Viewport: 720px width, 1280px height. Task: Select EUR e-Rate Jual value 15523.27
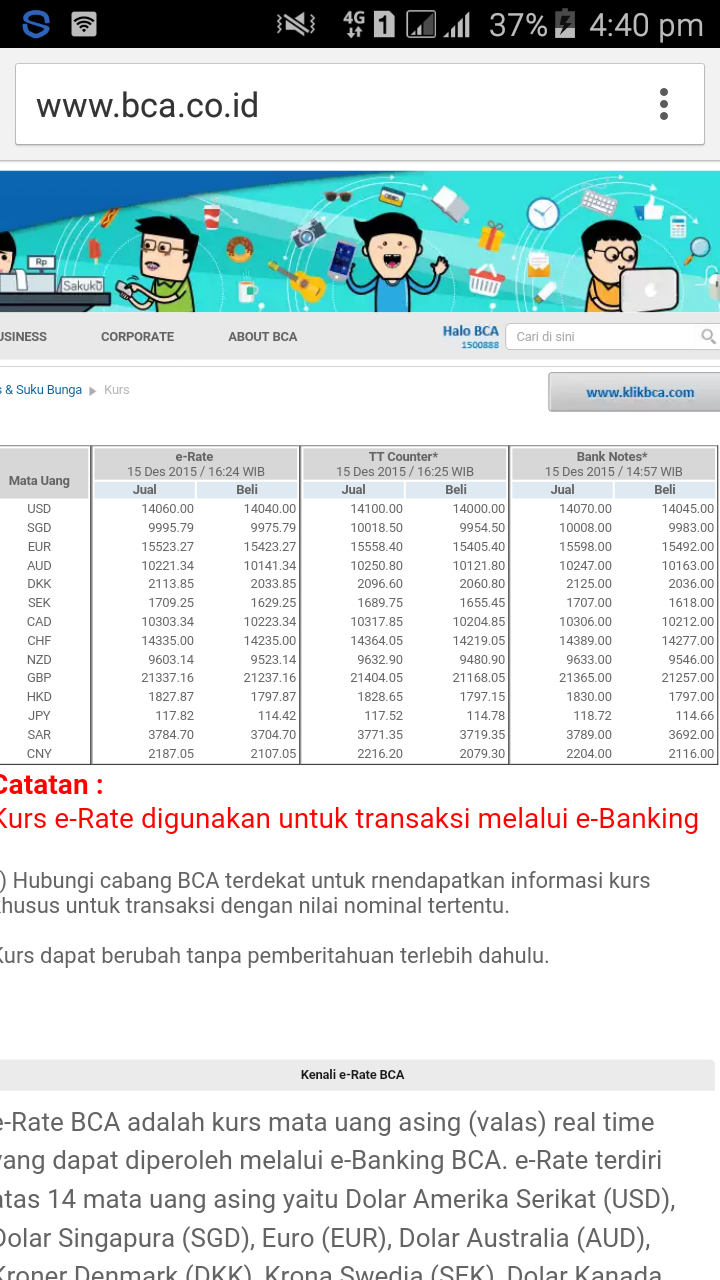(167, 547)
